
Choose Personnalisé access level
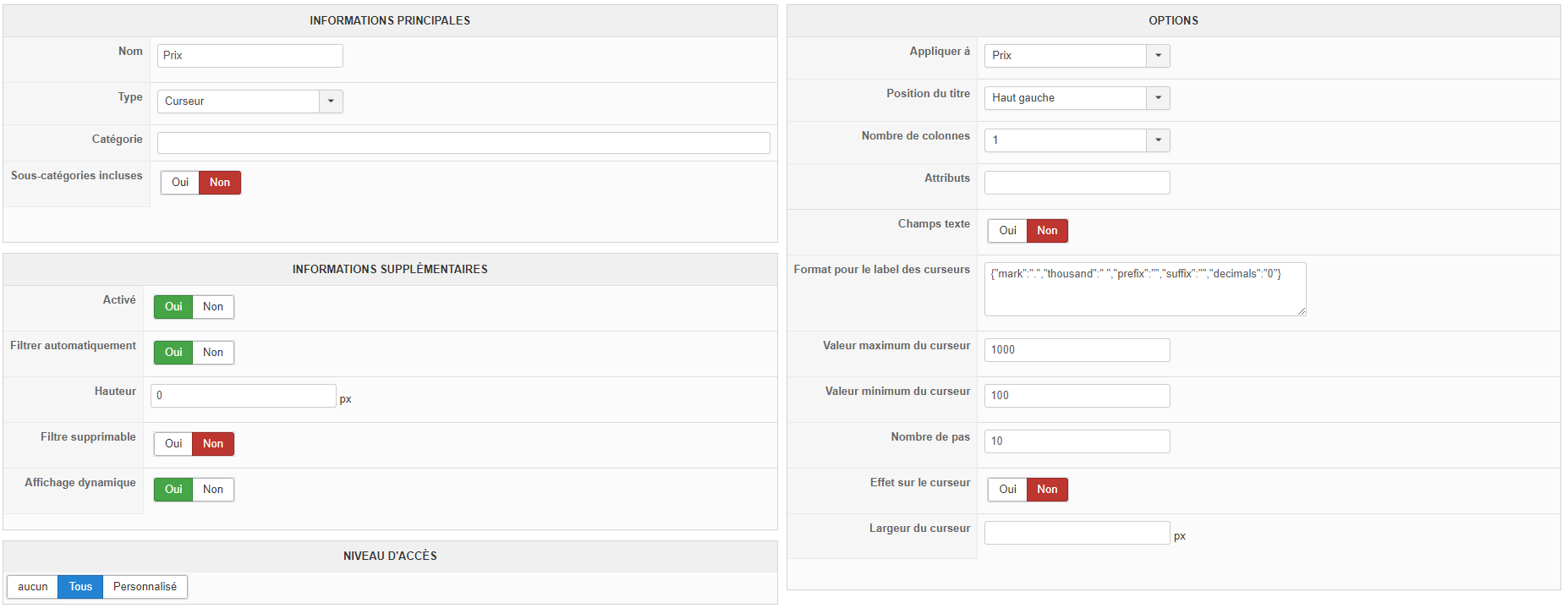pyautogui.click(x=145, y=587)
